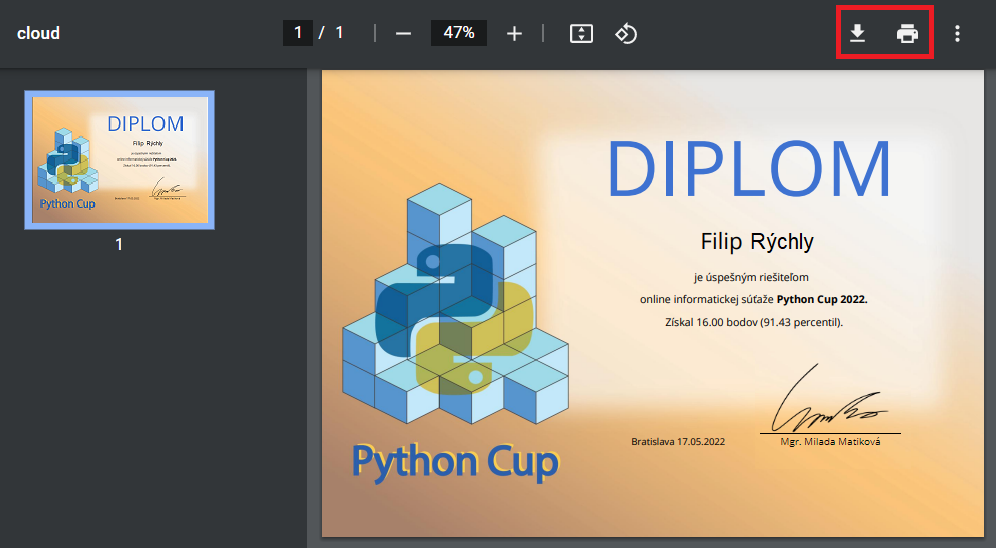Zoom in with the plus button
This screenshot has width=996, height=548.
[515, 33]
